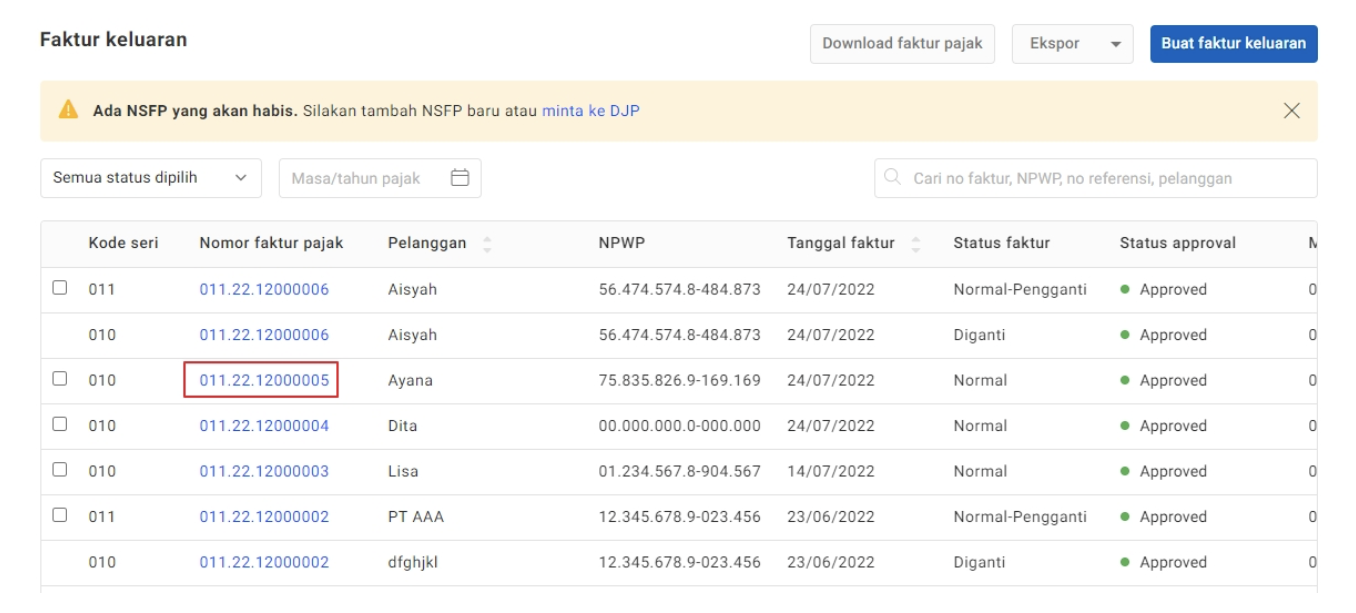Viewport: 1356px width, 613px height.
Task: Click Normal status in Ayana row
Action: coord(980,381)
